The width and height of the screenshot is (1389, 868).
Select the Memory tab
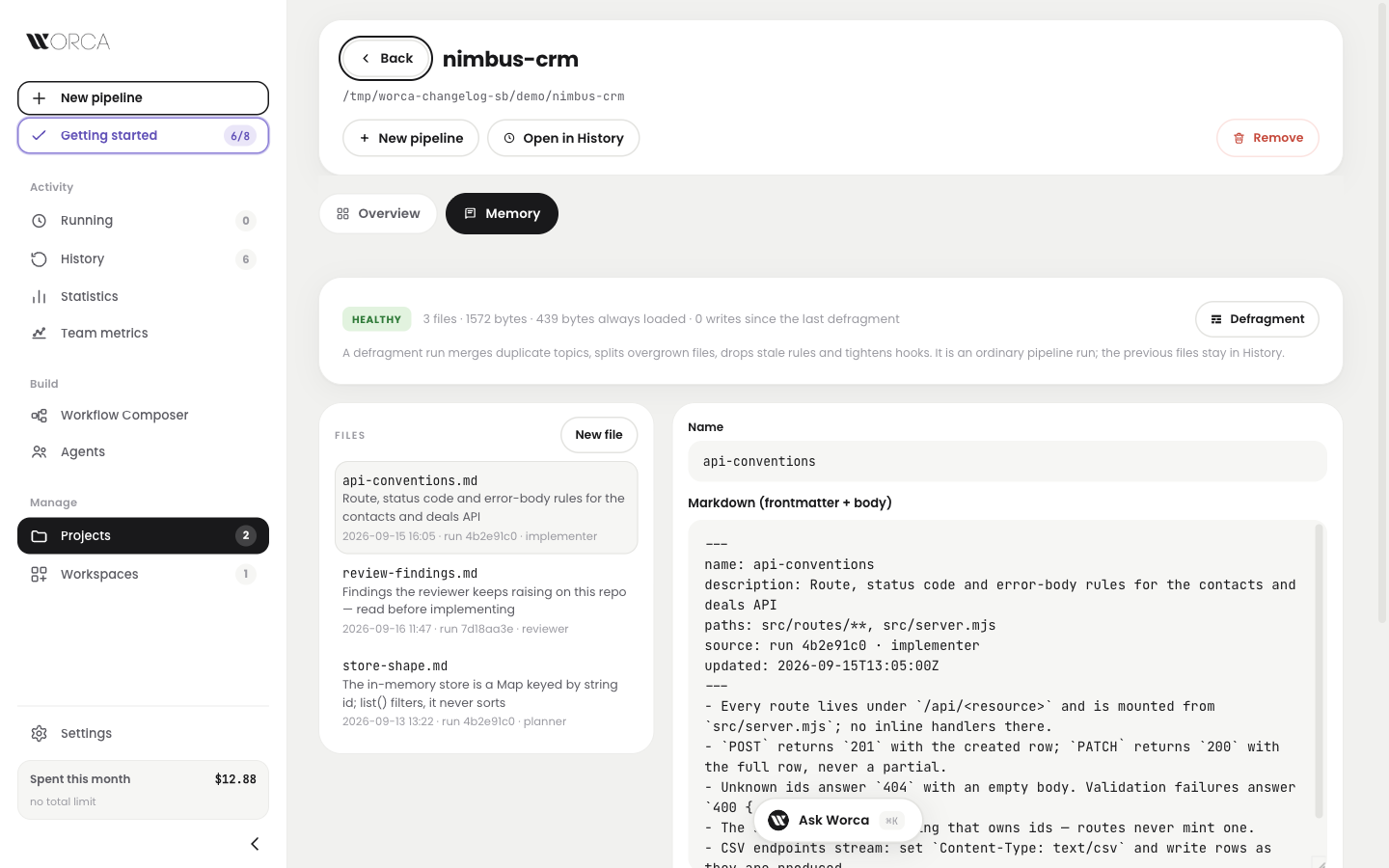tap(502, 214)
